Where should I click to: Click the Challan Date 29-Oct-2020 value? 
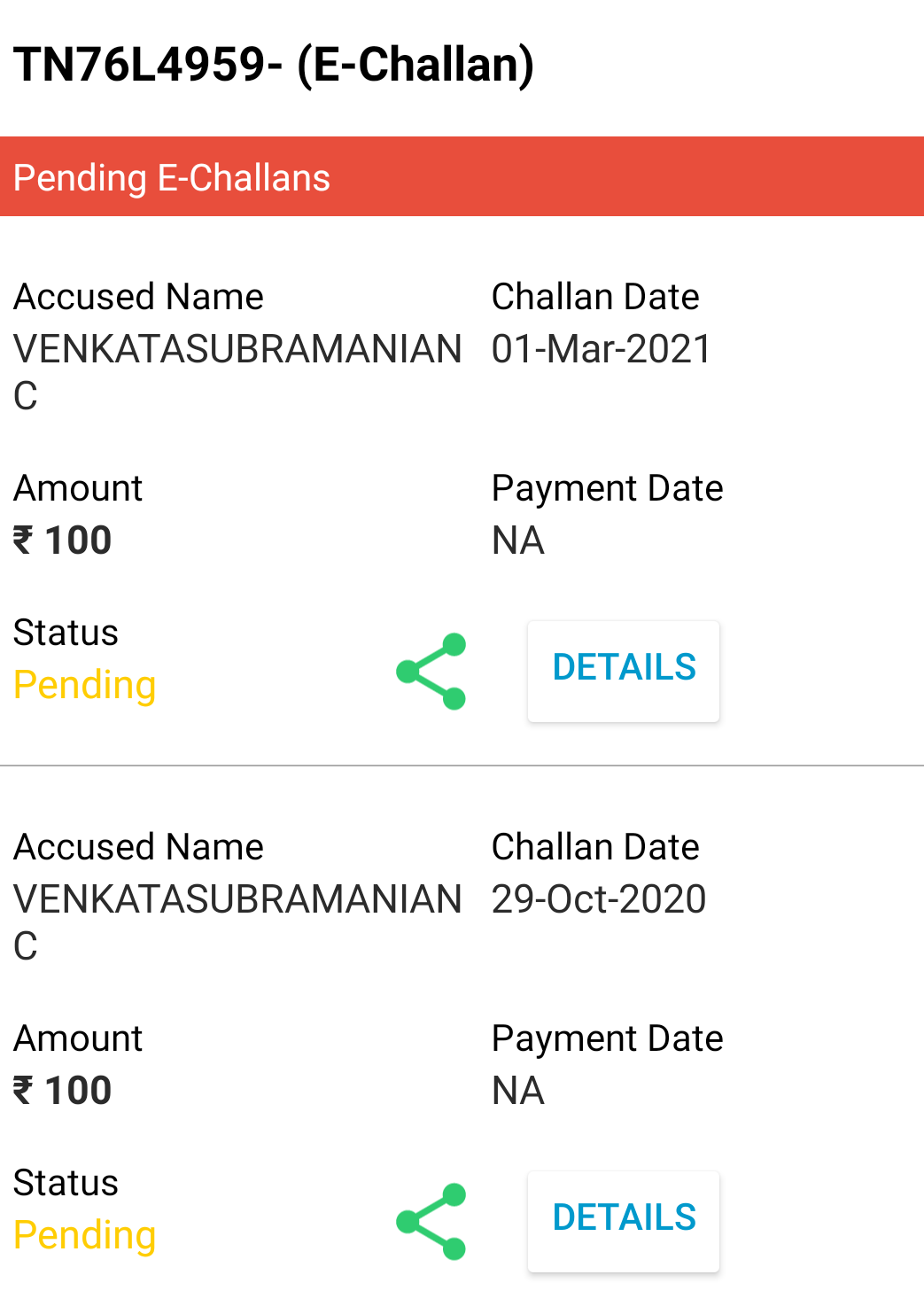click(598, 898)
